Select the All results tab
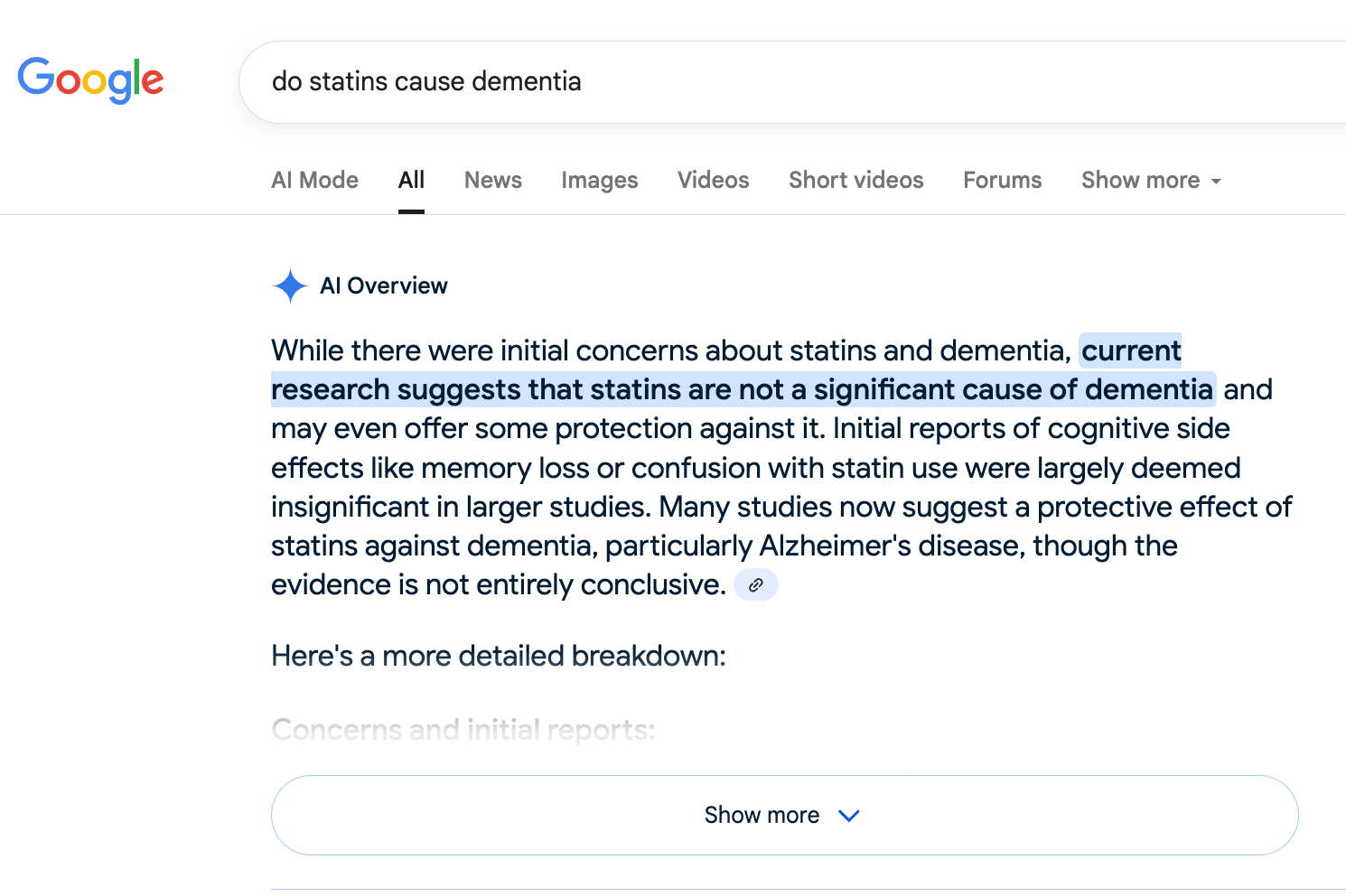Viewport: 1346px width, 896px height. point(411,181)
